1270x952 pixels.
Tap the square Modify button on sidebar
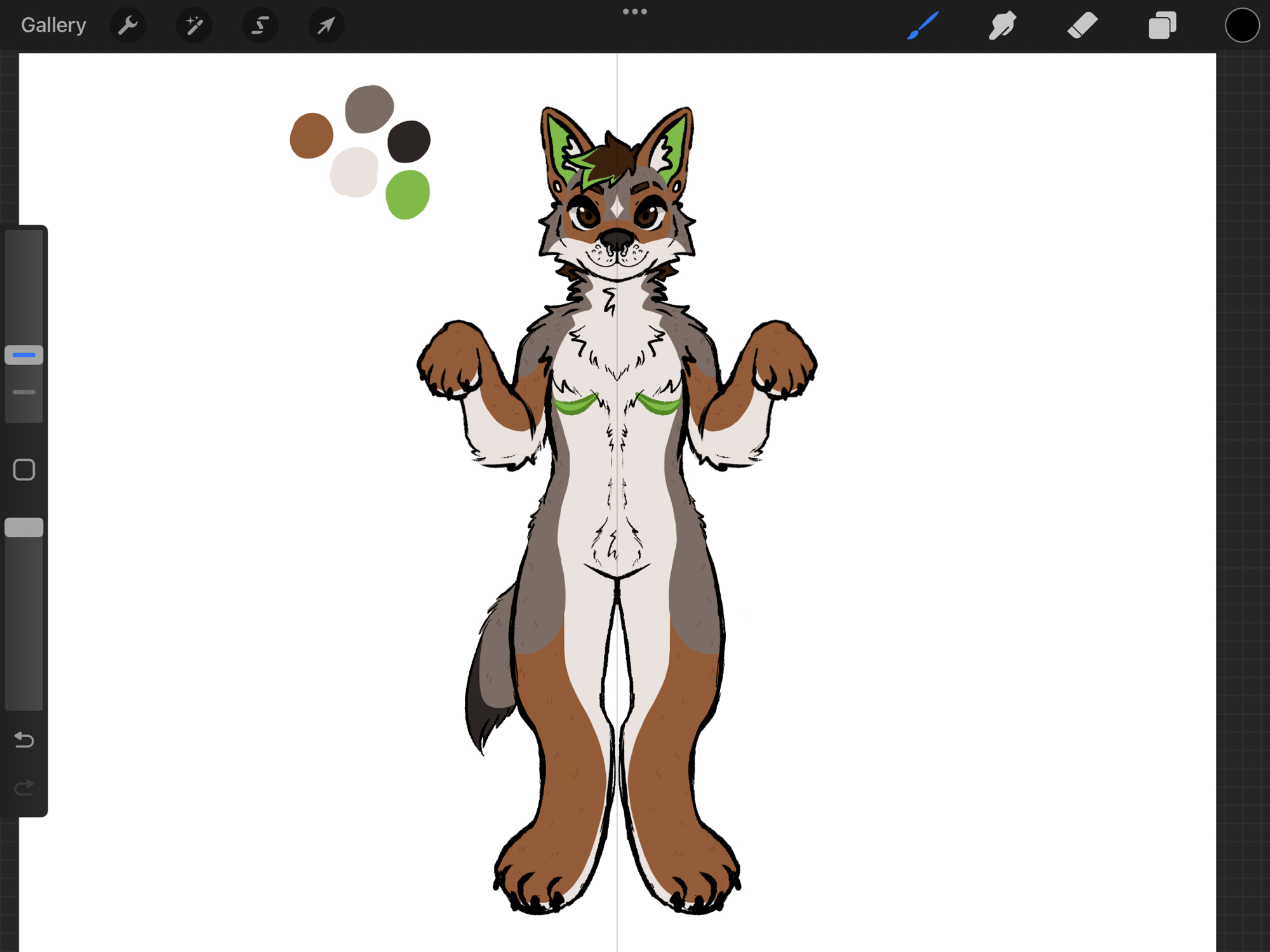[24, 470]
